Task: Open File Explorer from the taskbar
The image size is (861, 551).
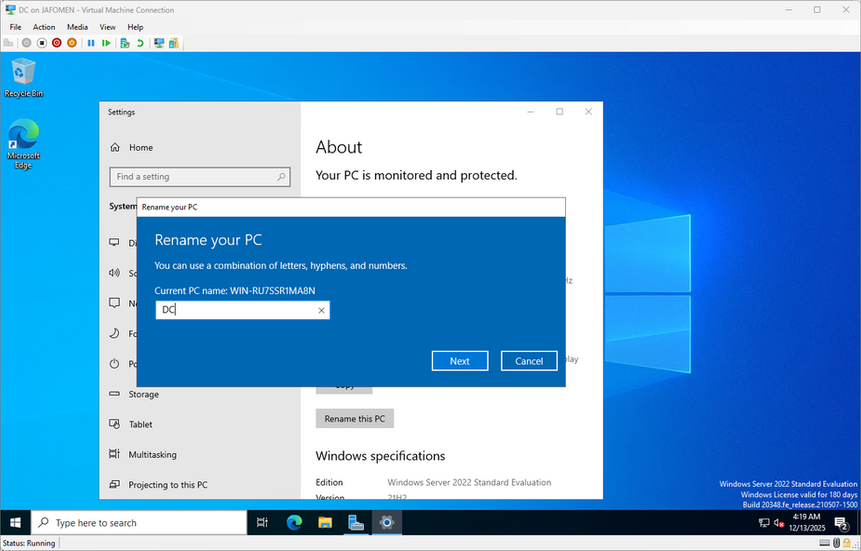Action: coord(325,522)
